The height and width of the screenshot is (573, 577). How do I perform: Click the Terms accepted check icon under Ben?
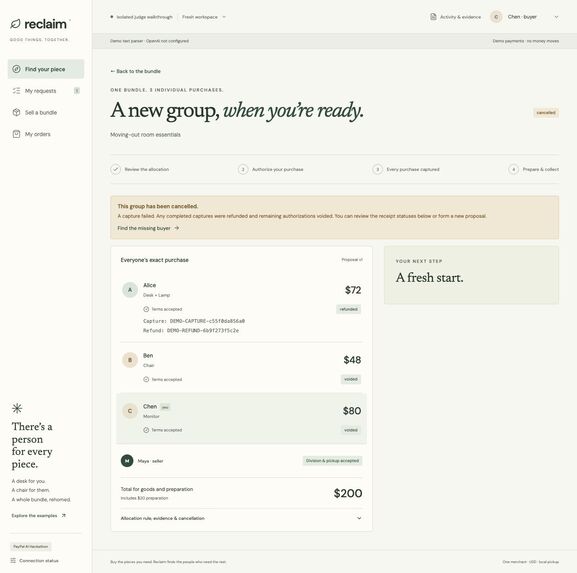(146, 379)
